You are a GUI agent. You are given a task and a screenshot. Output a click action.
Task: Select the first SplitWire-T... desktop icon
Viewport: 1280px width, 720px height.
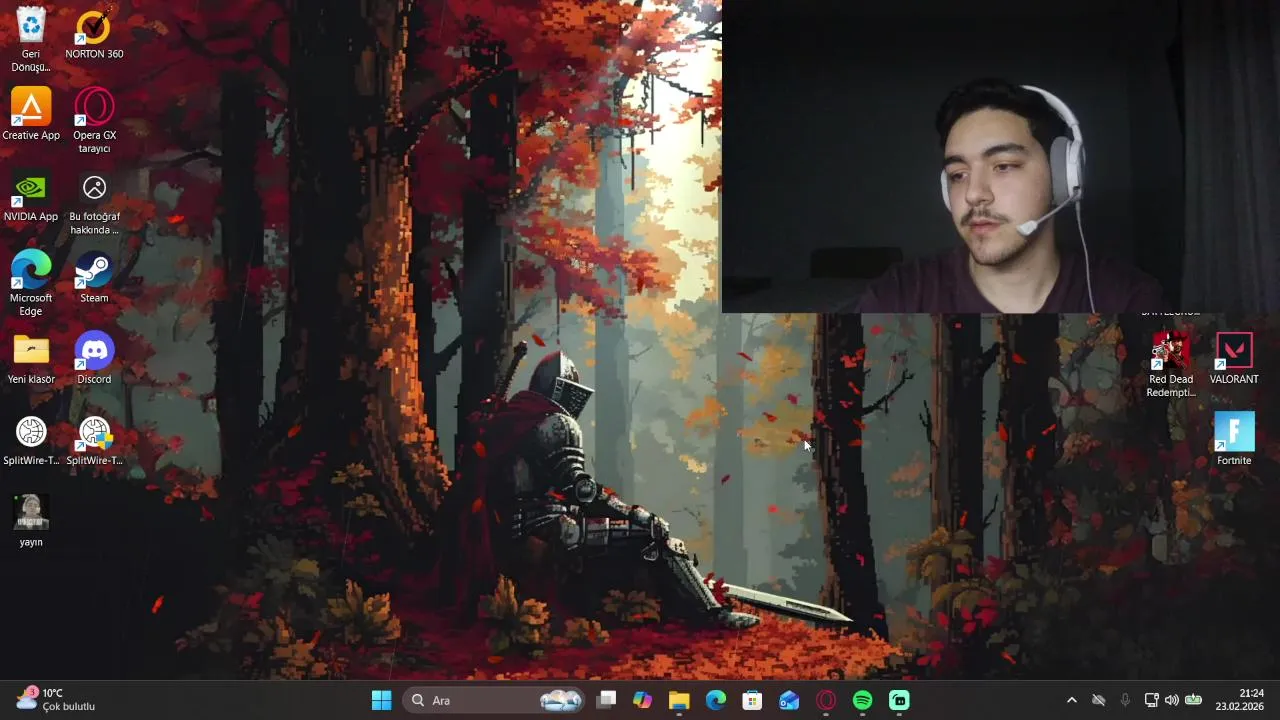click(x=31, y=439)
